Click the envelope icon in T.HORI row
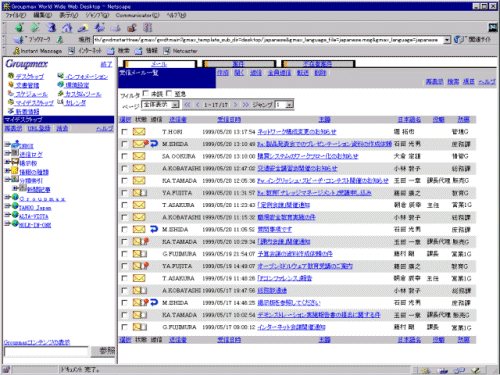The height and width of the screenshot is (375, 500). pyautogui.click(x=139, y=132)
